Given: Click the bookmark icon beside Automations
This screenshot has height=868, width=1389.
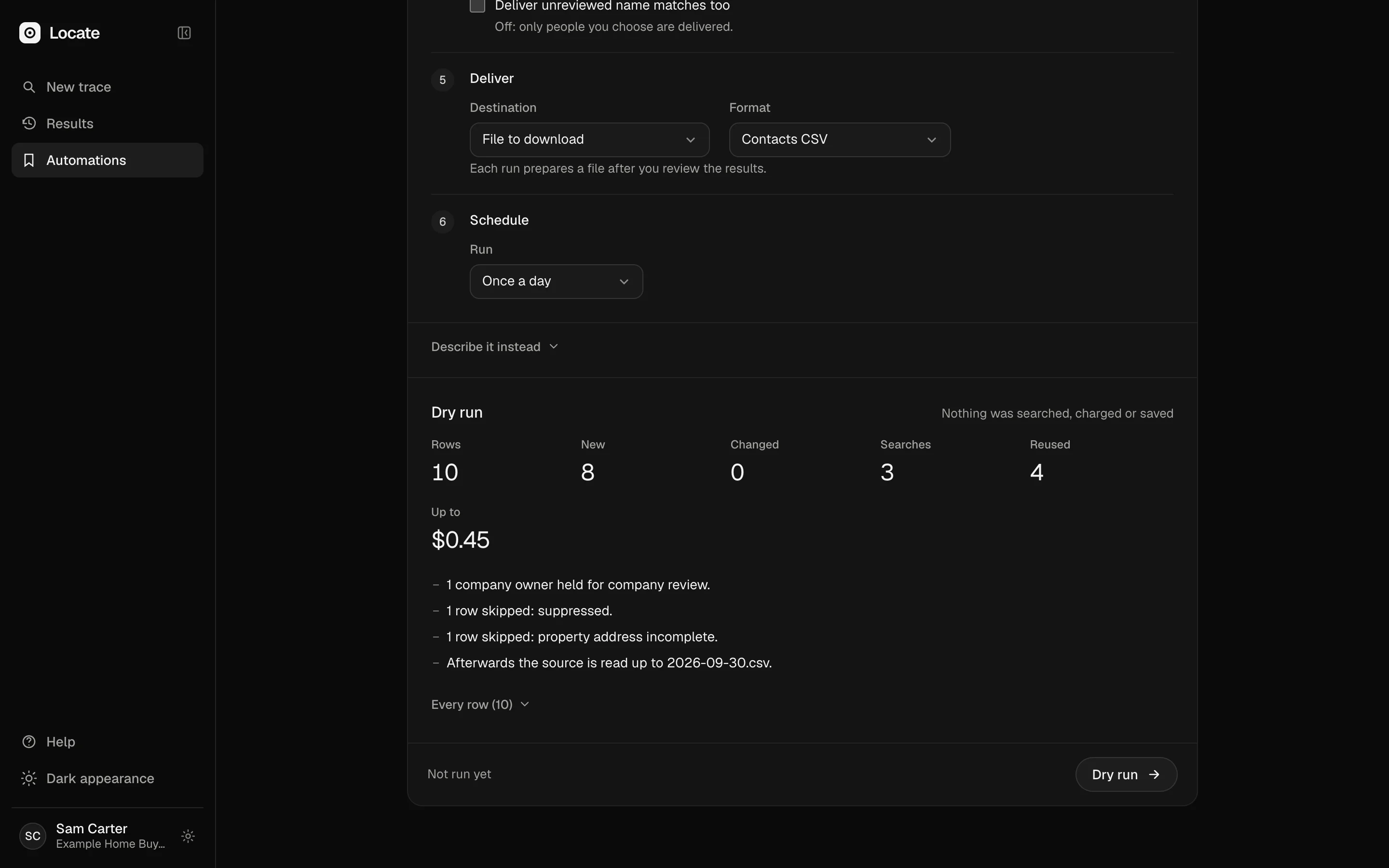Looking at the screenshot, I should tap(29, 160).
